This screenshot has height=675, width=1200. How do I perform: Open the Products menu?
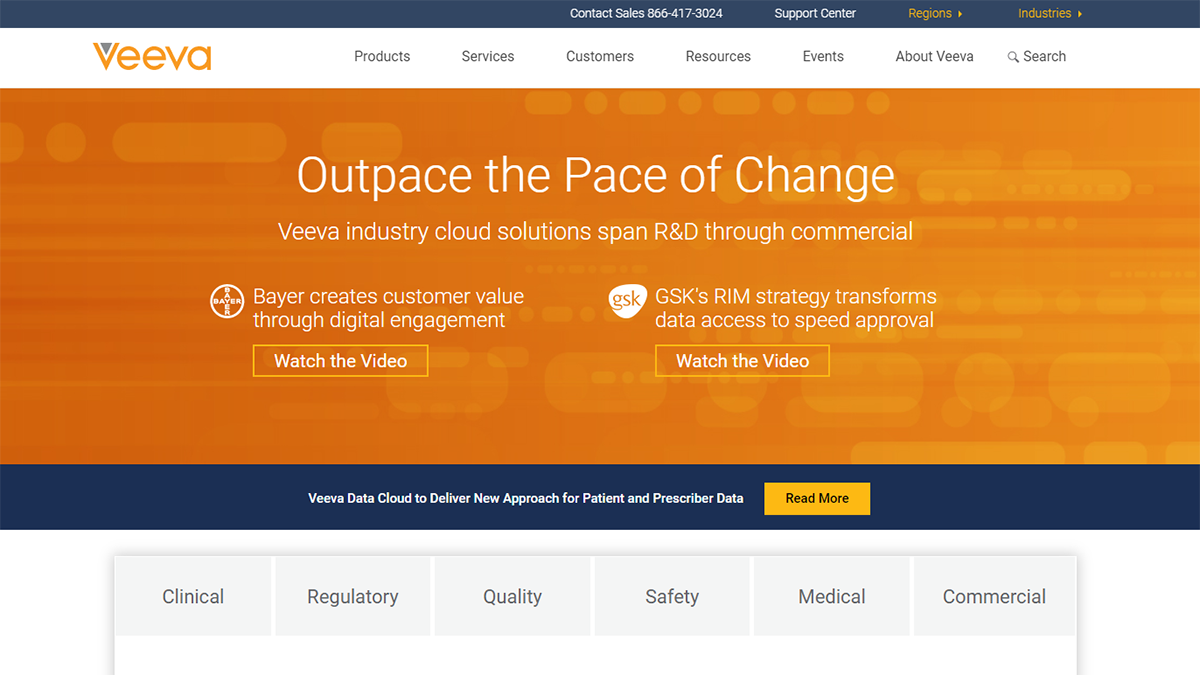pyautogui.click(x=382, y=57)
